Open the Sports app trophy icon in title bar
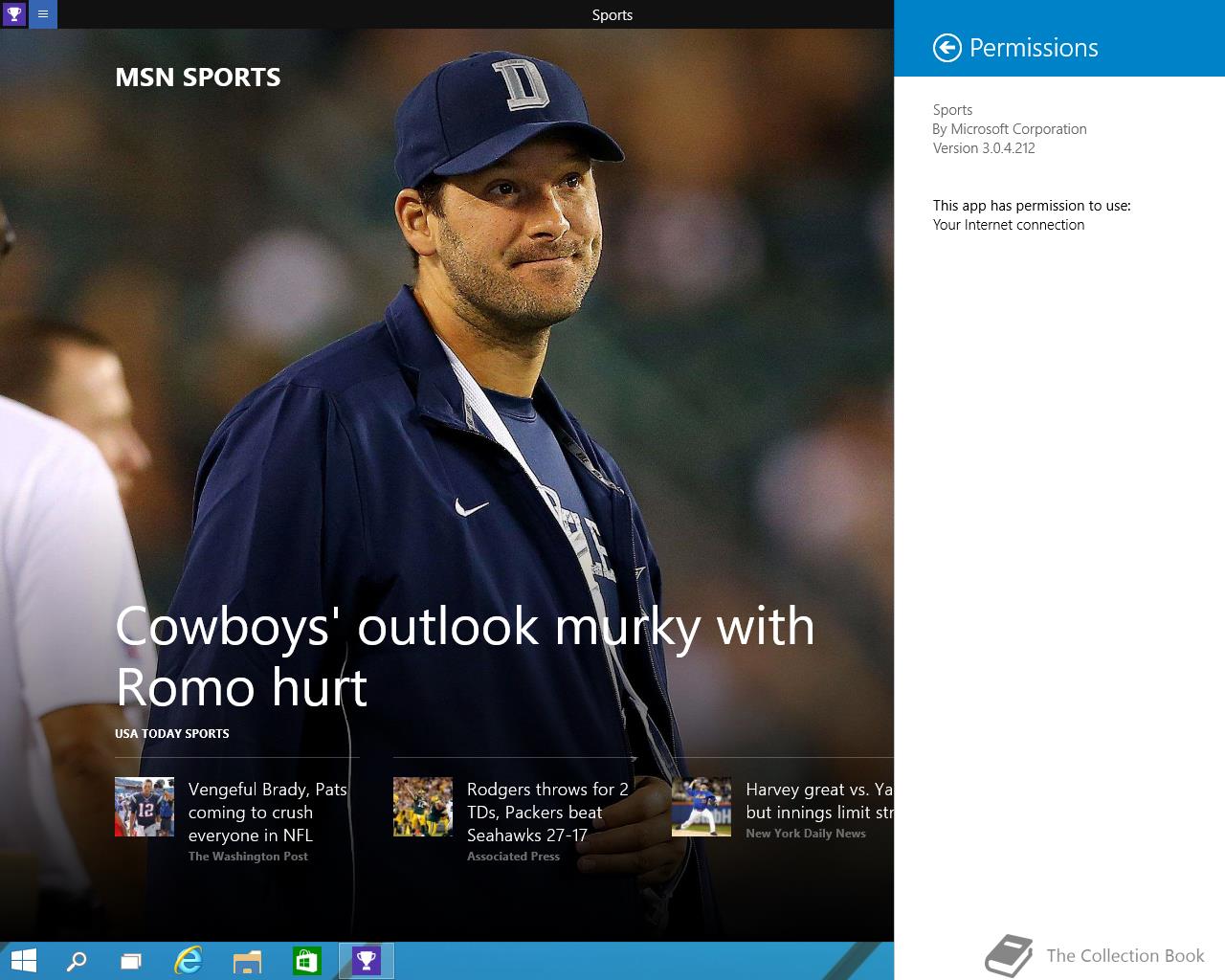1225x980 pixels. [x=14, y=14]
